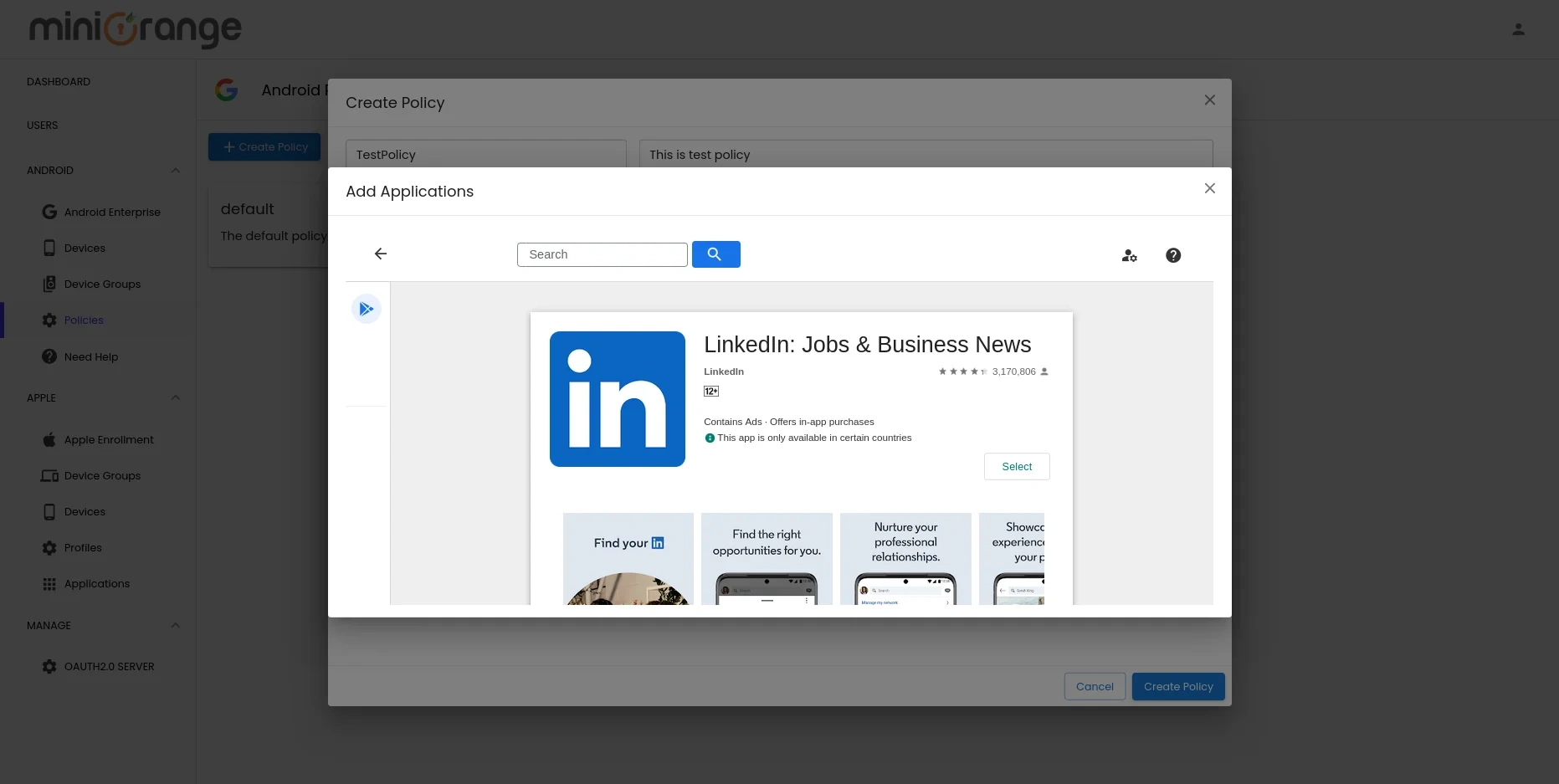Open Apple Enrollment in sidebar
Image resolution: width=1559 pixels, height=784 pixels.
109,440
